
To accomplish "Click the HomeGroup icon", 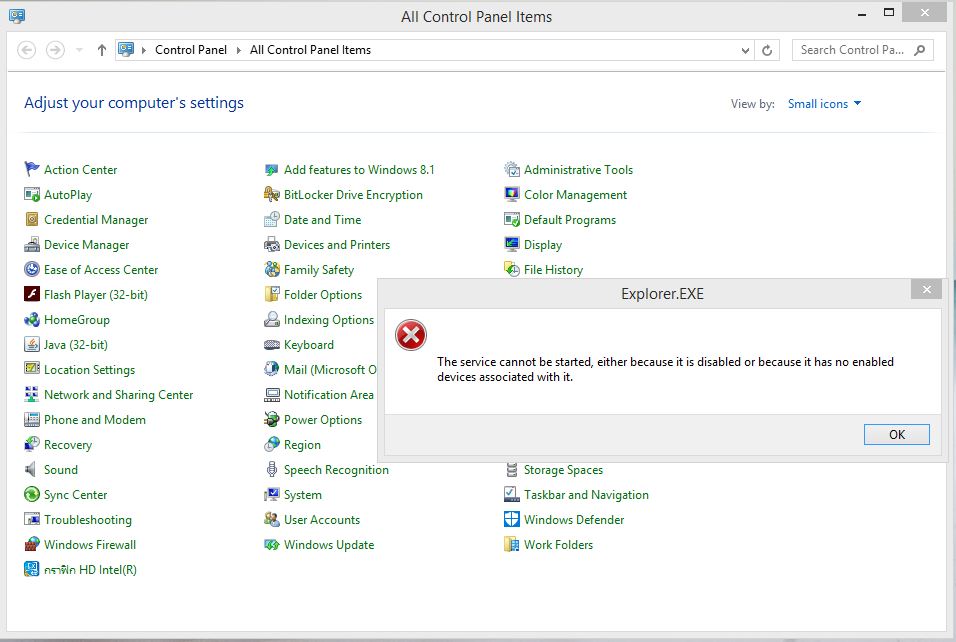I will (x=32, y=319).
